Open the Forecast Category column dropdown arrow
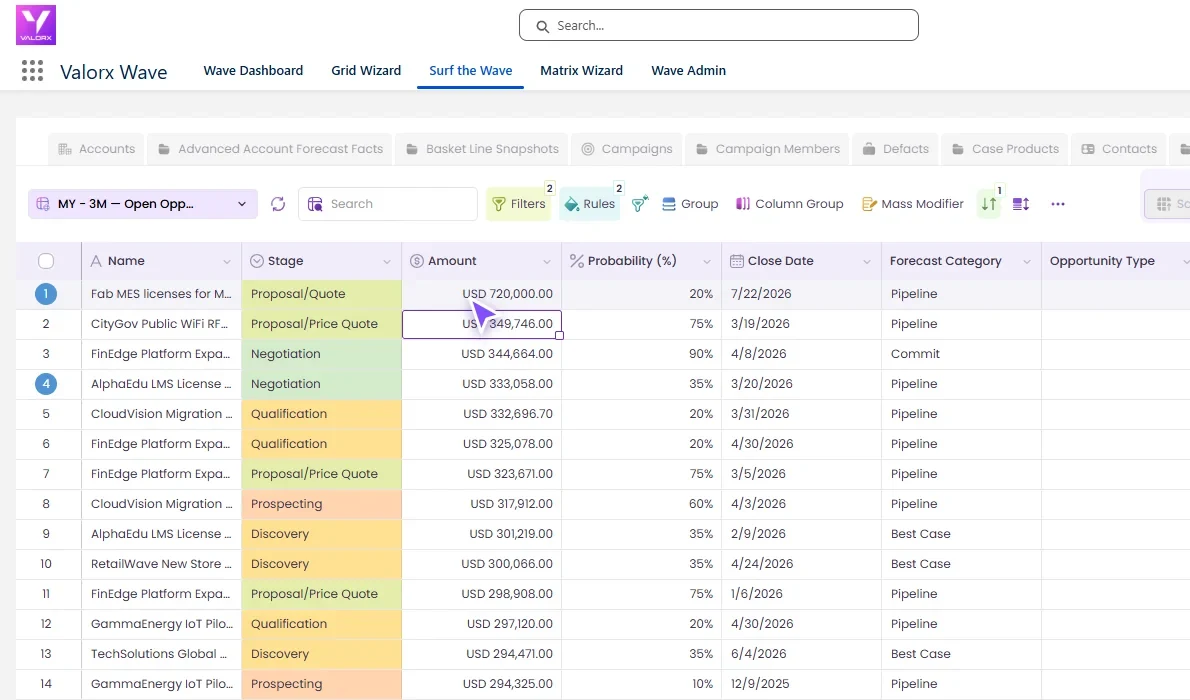 (1027, 261)
